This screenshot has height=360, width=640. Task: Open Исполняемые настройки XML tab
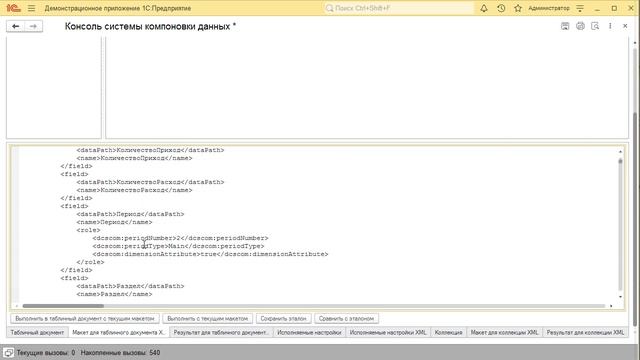pyautogui.click(x=388, y=333)
